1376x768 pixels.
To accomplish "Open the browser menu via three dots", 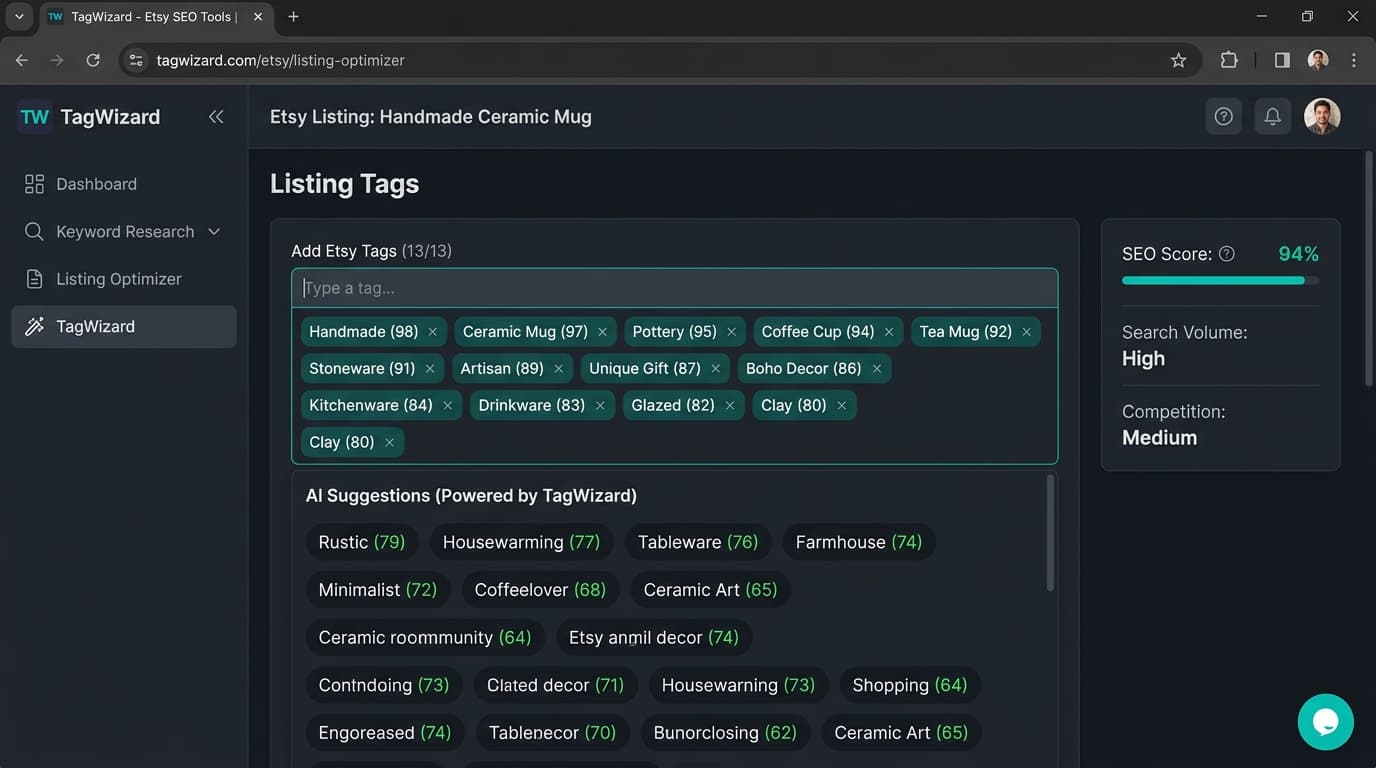I will (x=1354, y=60).
